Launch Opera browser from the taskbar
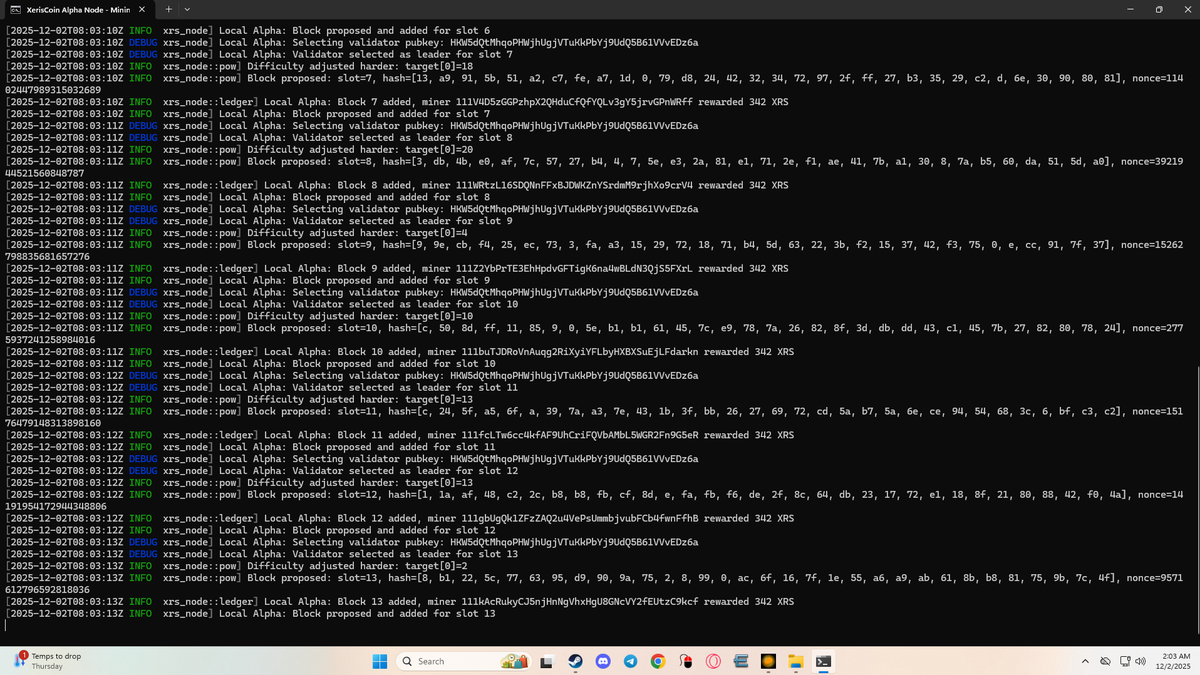The width and height of the screenshot is (1200, 675). click(713, 661)
